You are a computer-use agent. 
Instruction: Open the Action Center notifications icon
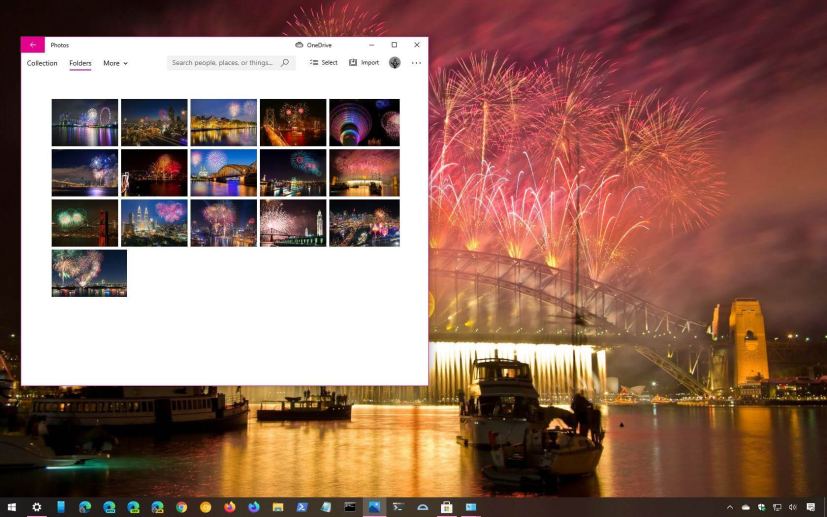(x=811, y=508)
